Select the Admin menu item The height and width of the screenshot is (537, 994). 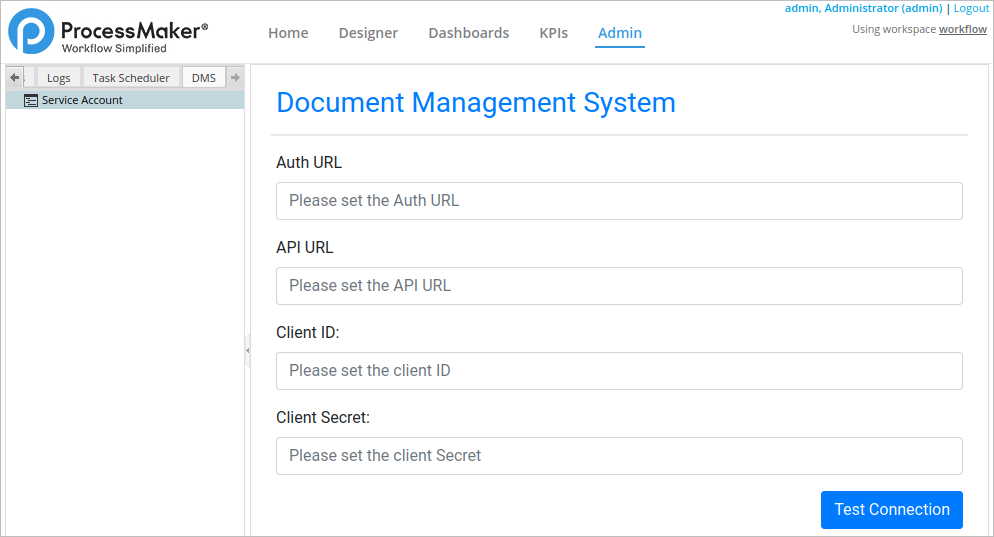(x=620, y=33)
